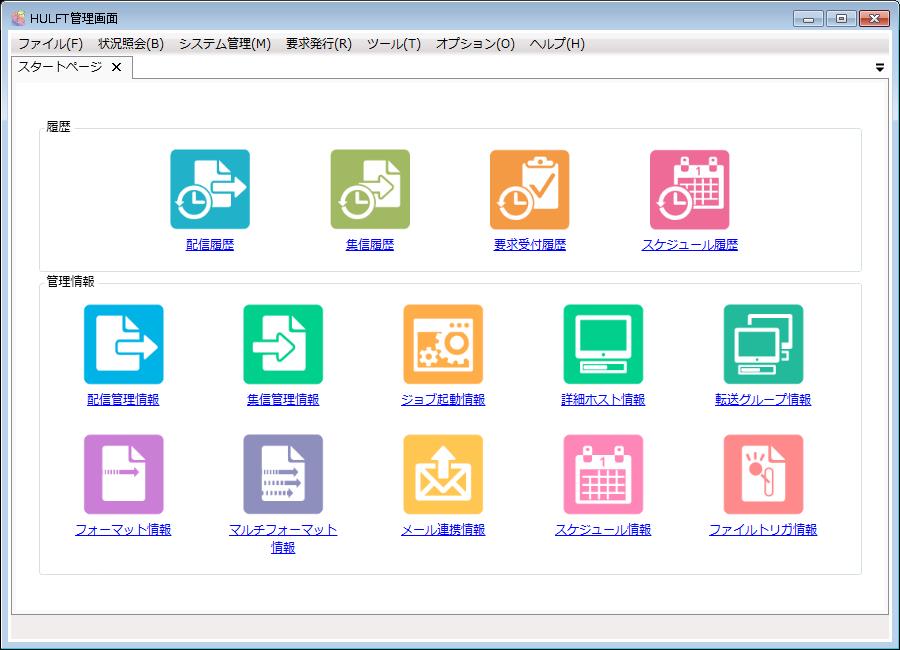The width and height of the screenshot is (900, 650).
Task: Minimize the HULFT管理画面 window
Action: [x=809, y=19]
